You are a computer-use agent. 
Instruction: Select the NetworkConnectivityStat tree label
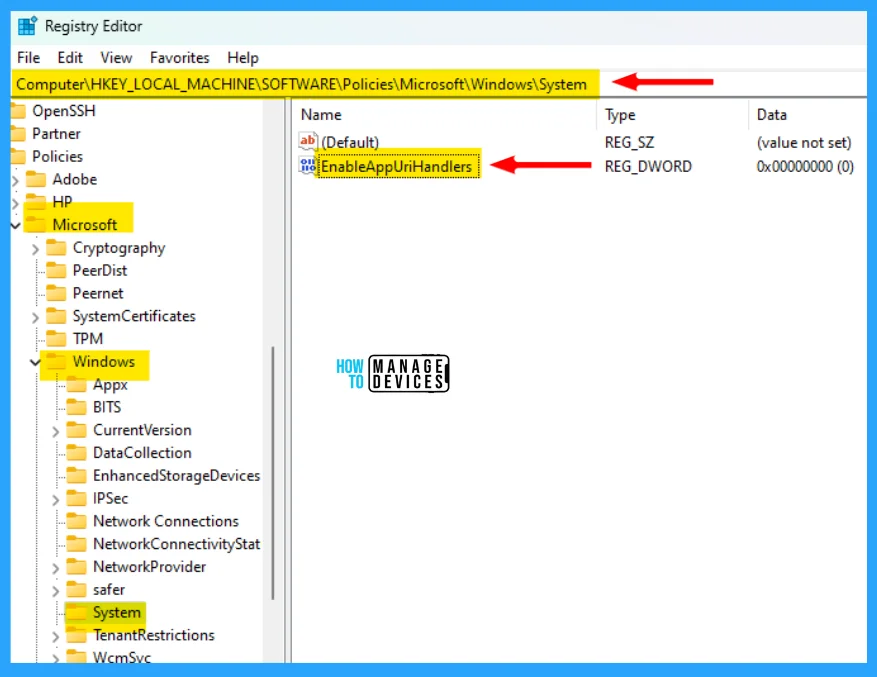point(176,544)
